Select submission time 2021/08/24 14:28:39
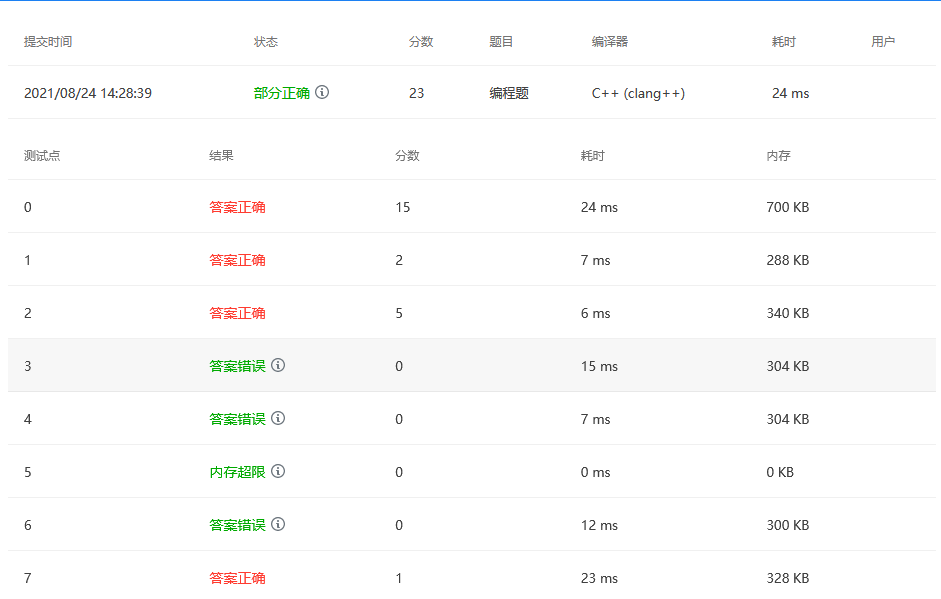This screenshot has width=941, height=599. pyautogui.click(x=88, y=93)
